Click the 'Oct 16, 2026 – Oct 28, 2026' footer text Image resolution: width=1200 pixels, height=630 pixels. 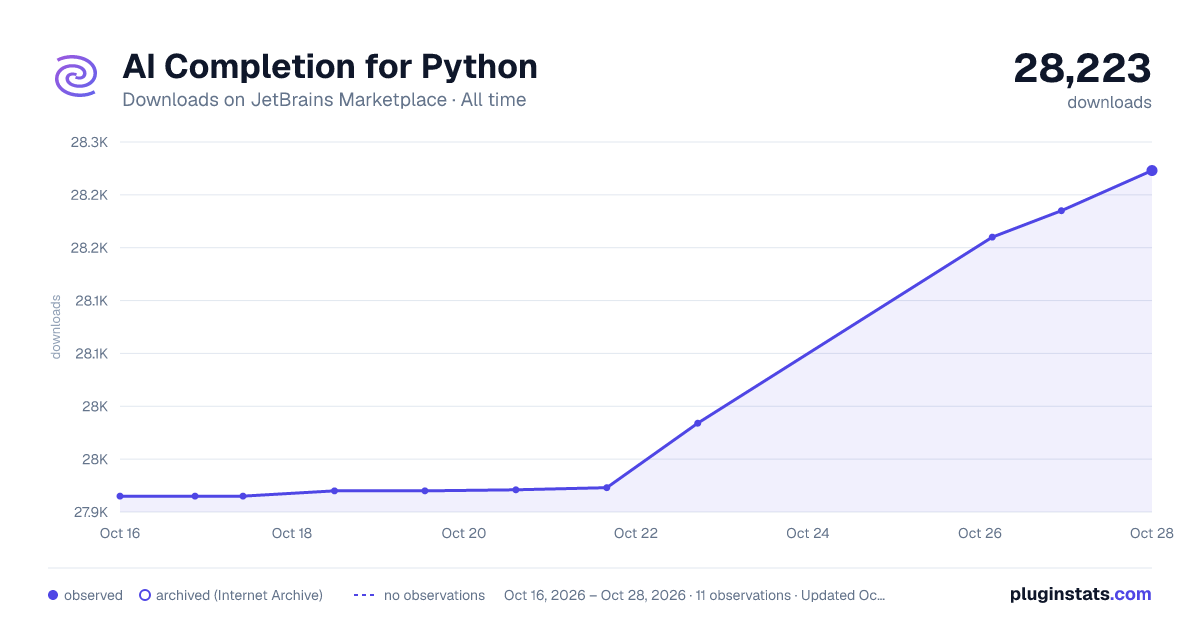tap(595, 595)
